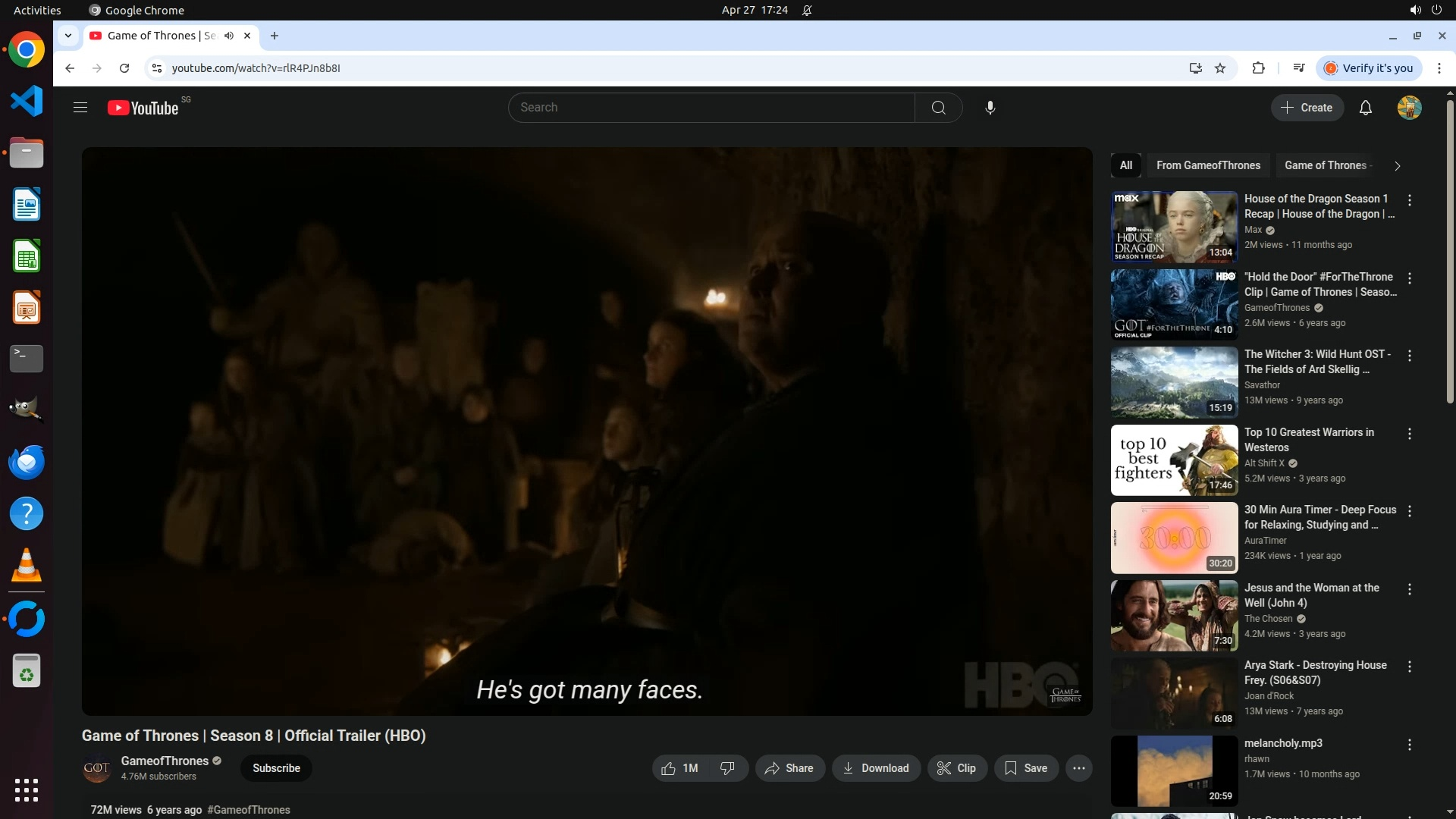Mute the tab via speaker icon
The width and height of the screenshot is (1456, 819).
click(228, 36)
